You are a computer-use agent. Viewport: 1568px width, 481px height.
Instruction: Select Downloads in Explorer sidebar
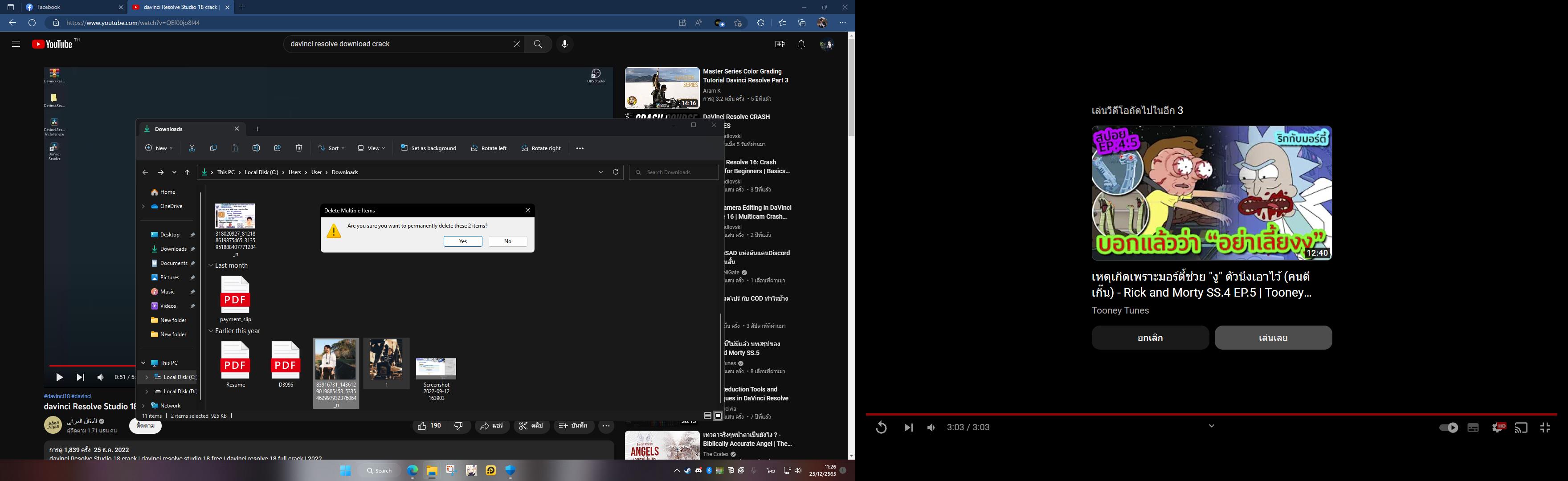(x=173, y=249)
